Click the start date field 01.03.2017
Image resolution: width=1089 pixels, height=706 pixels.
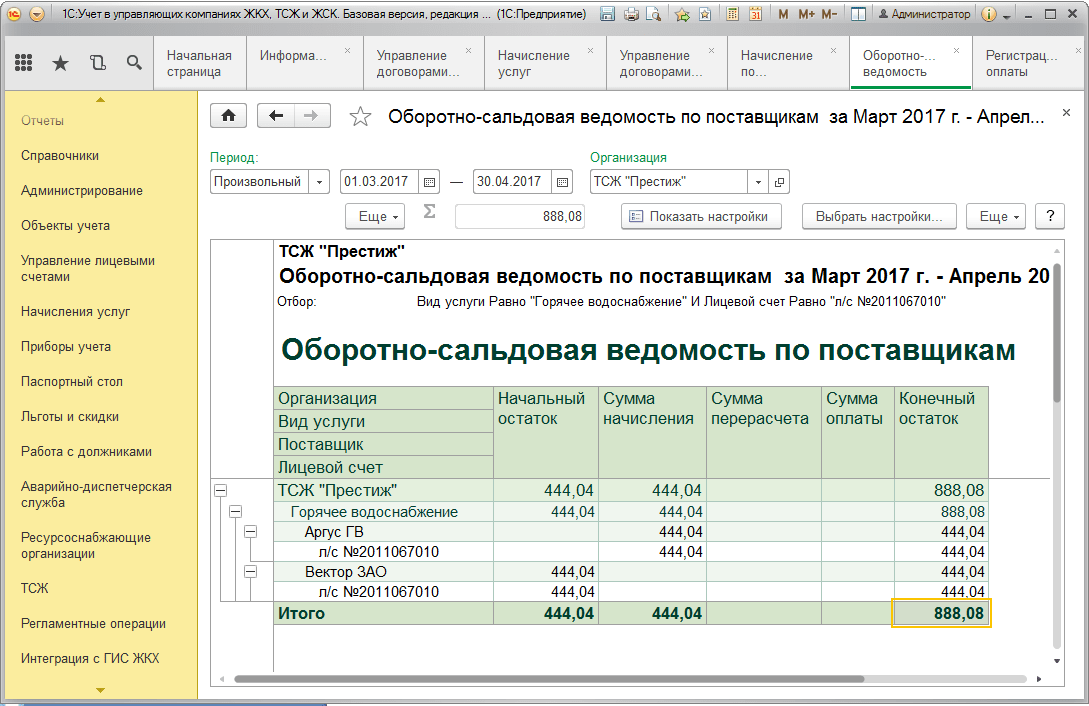379,182
